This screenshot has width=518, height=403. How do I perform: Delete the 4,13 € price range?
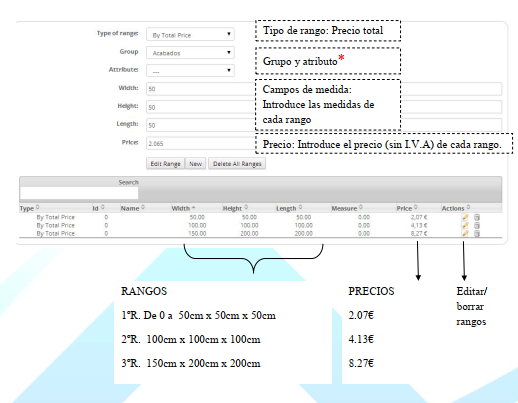477,225
